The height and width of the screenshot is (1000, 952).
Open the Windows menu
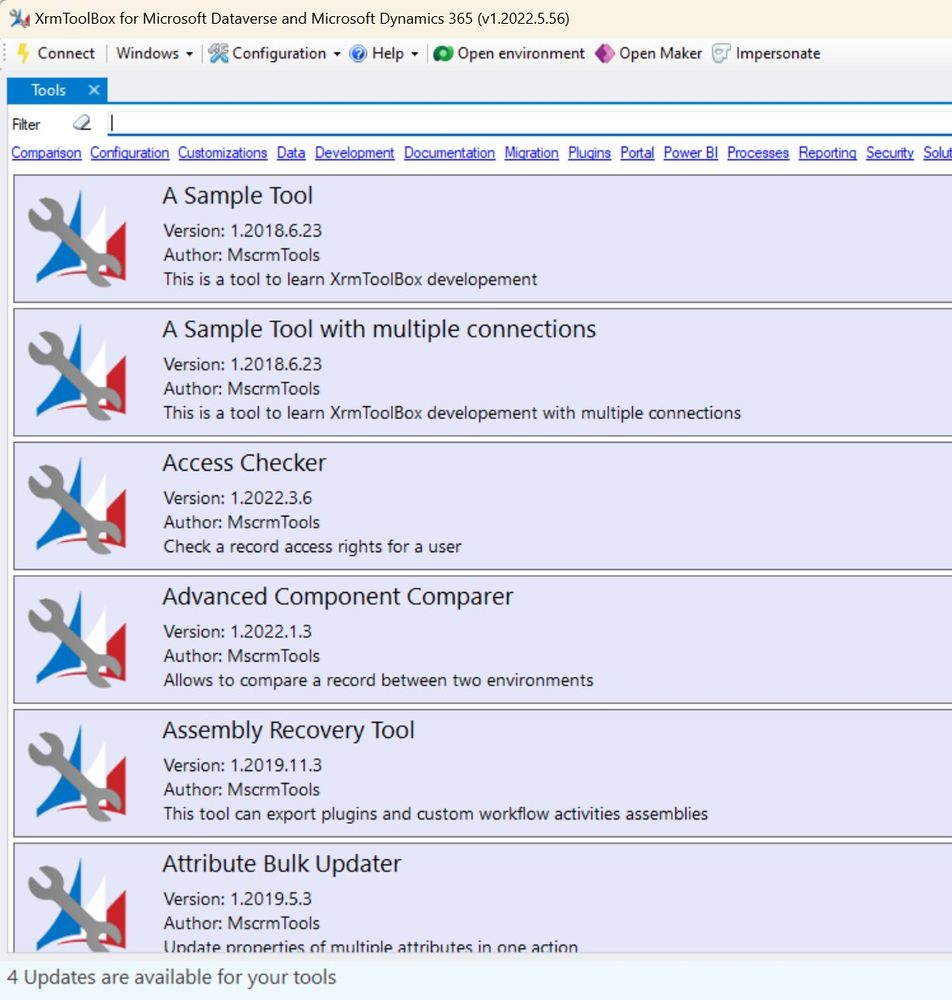coord(147,53)
